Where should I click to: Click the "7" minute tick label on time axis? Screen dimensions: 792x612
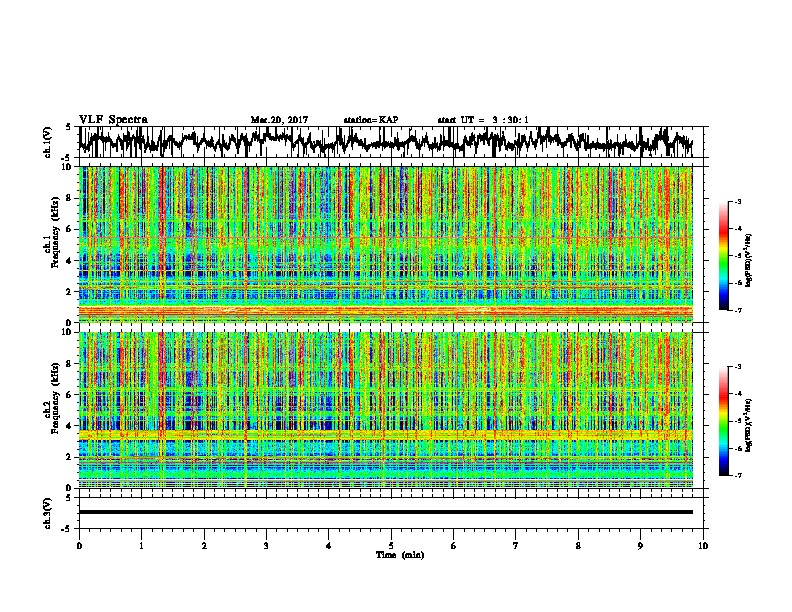point(516,546)
